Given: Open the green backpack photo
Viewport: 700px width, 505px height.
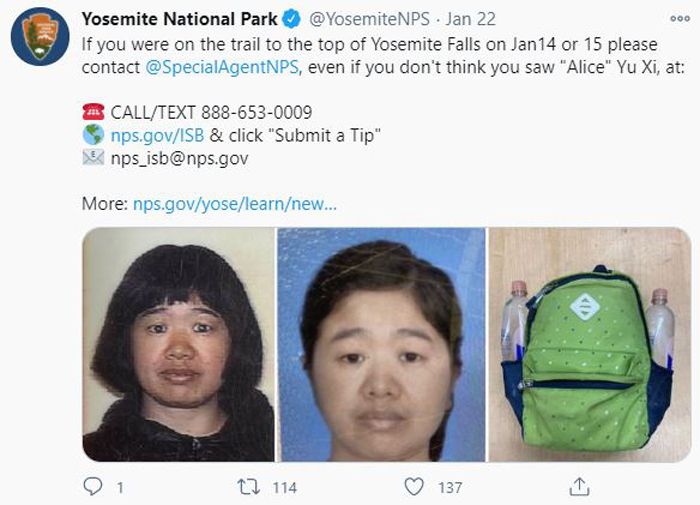Looking at the screenshot, I should coord(590,344).
